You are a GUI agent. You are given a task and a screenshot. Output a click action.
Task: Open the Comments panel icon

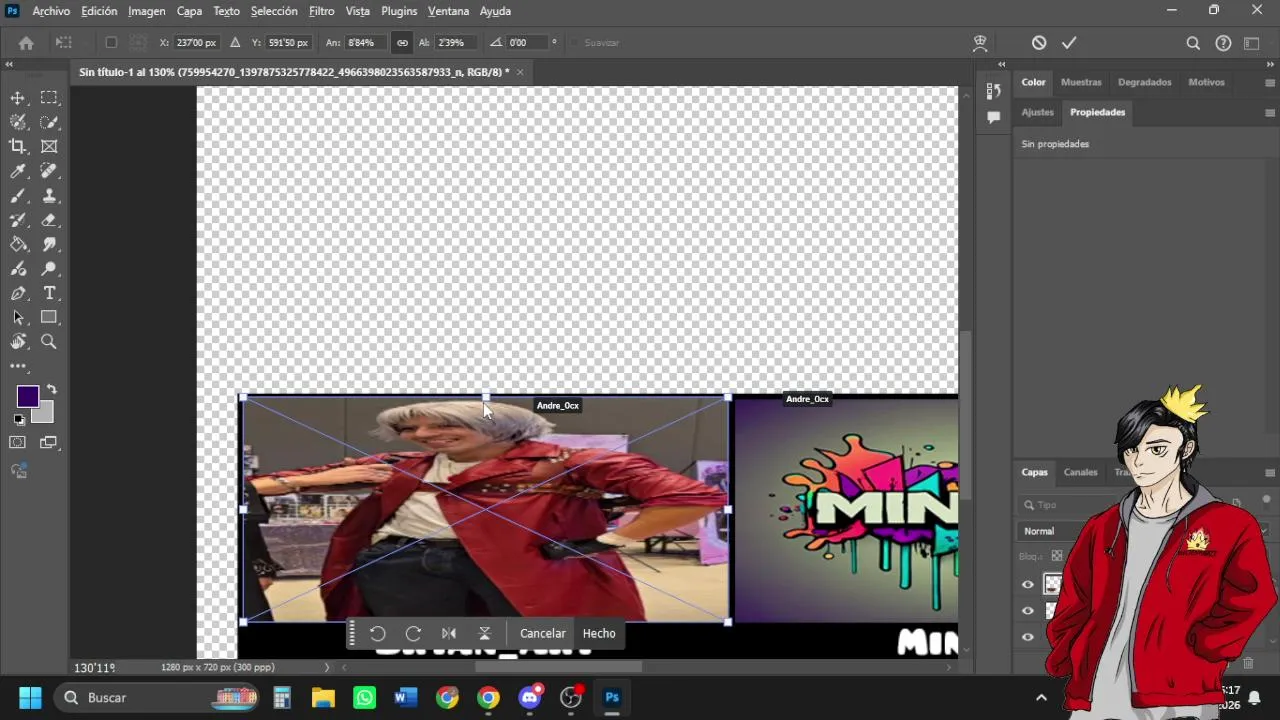coord(993,117)
